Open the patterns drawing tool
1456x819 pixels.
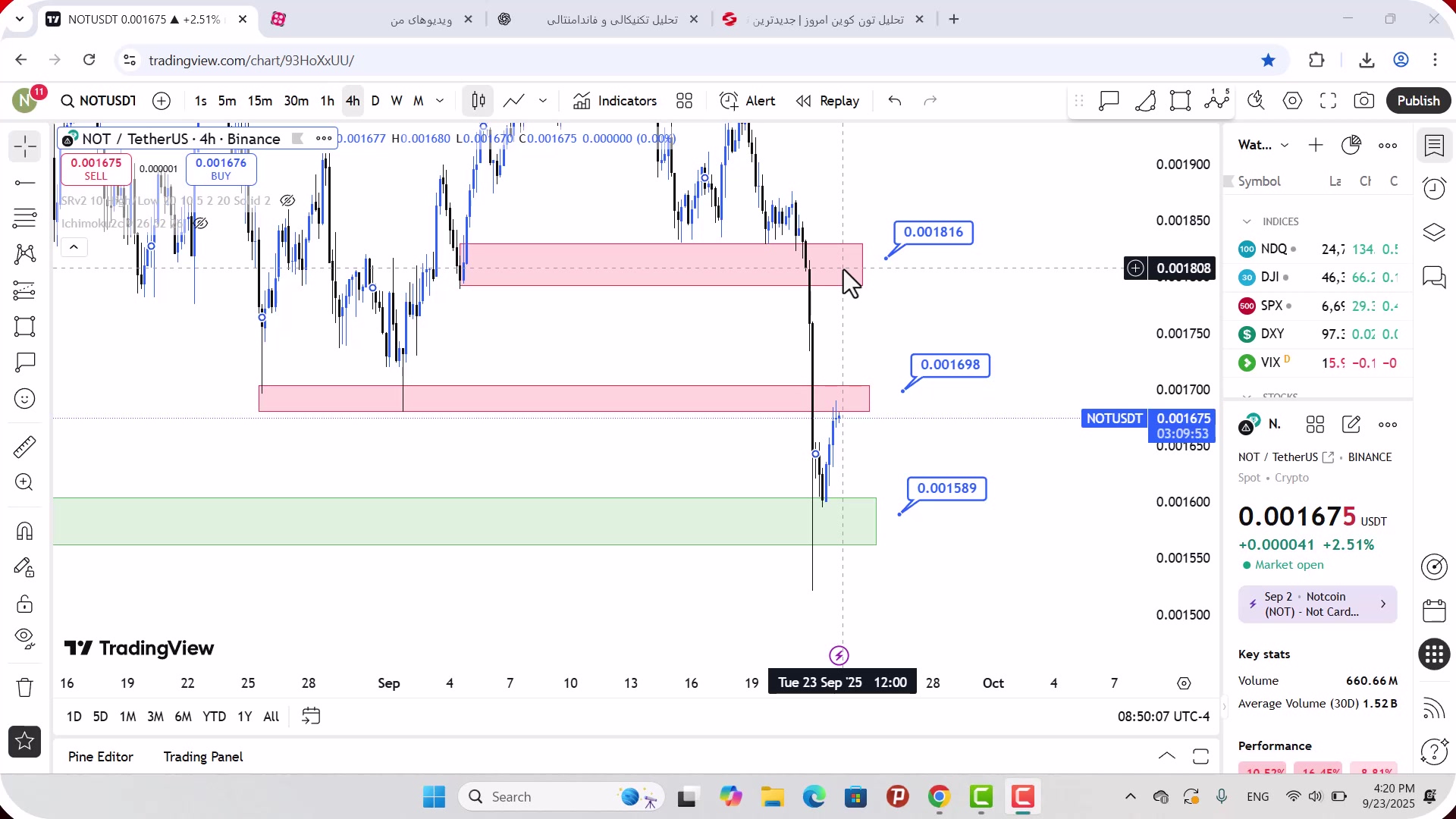coord(25,254)
